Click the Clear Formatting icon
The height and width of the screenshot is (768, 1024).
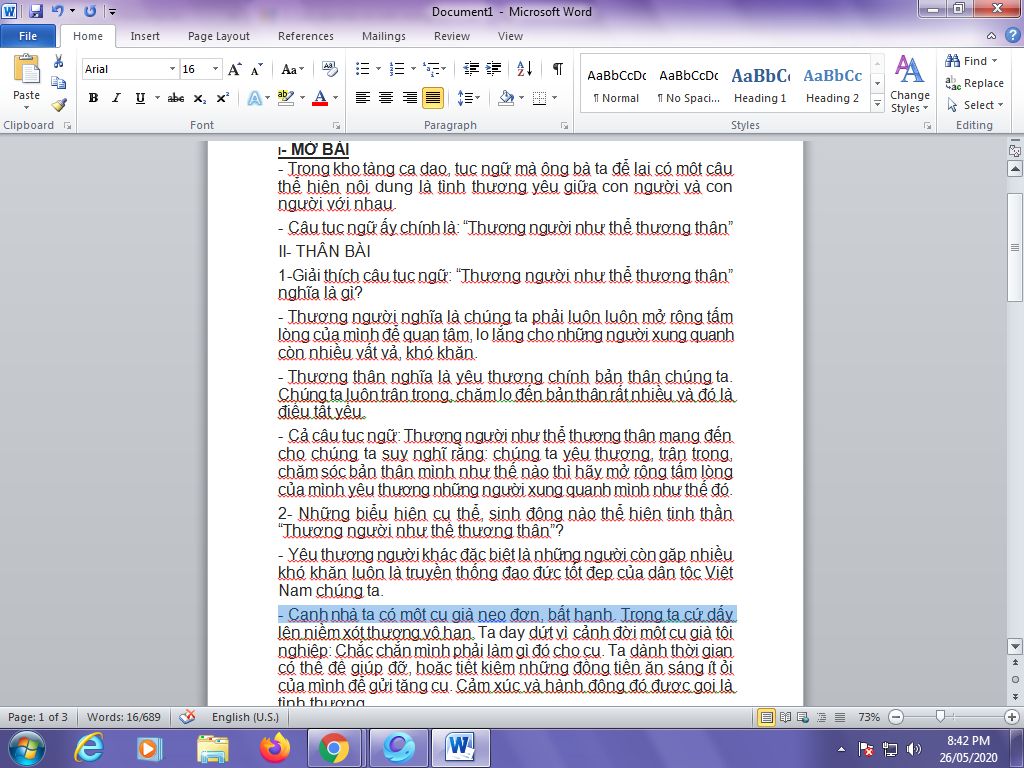point(330,69)
